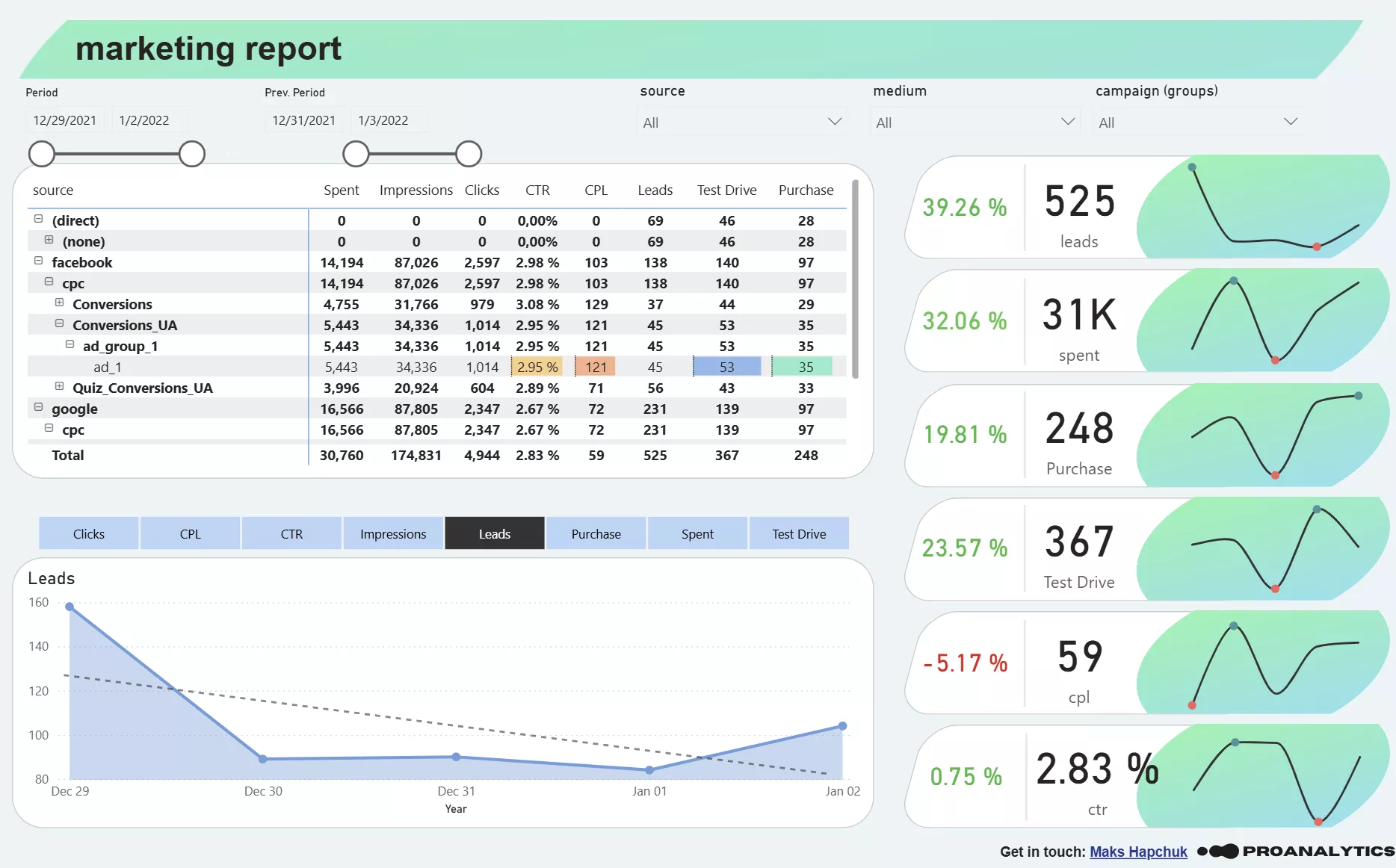This screenshot has height=868, width=1396.
Task: Switch chart to the Purchase tab
Action: pos(596,533)
